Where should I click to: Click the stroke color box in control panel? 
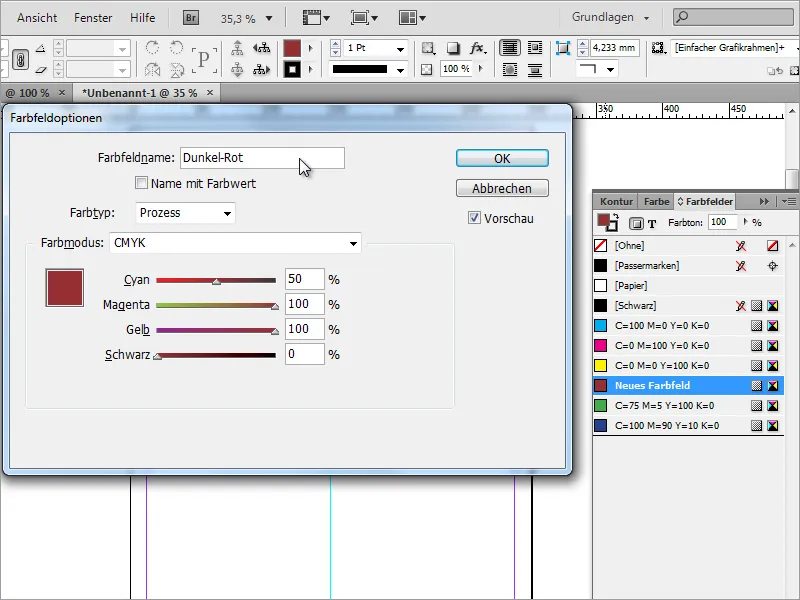(x=290, y=67)
